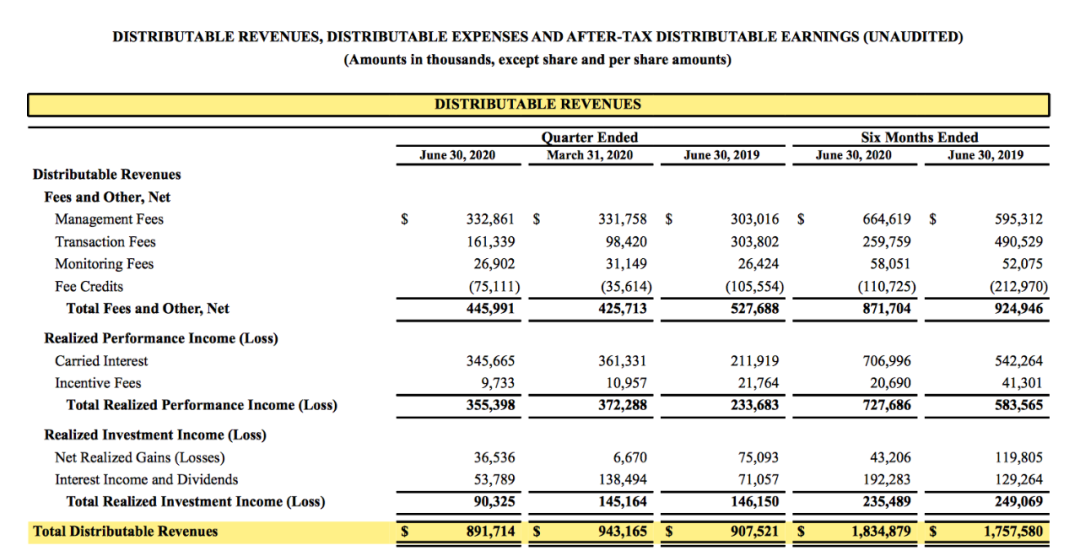Click the Six Months Ended column group heading
Image resolution: width=1080 pixels, height=556 pixels.
920,137
